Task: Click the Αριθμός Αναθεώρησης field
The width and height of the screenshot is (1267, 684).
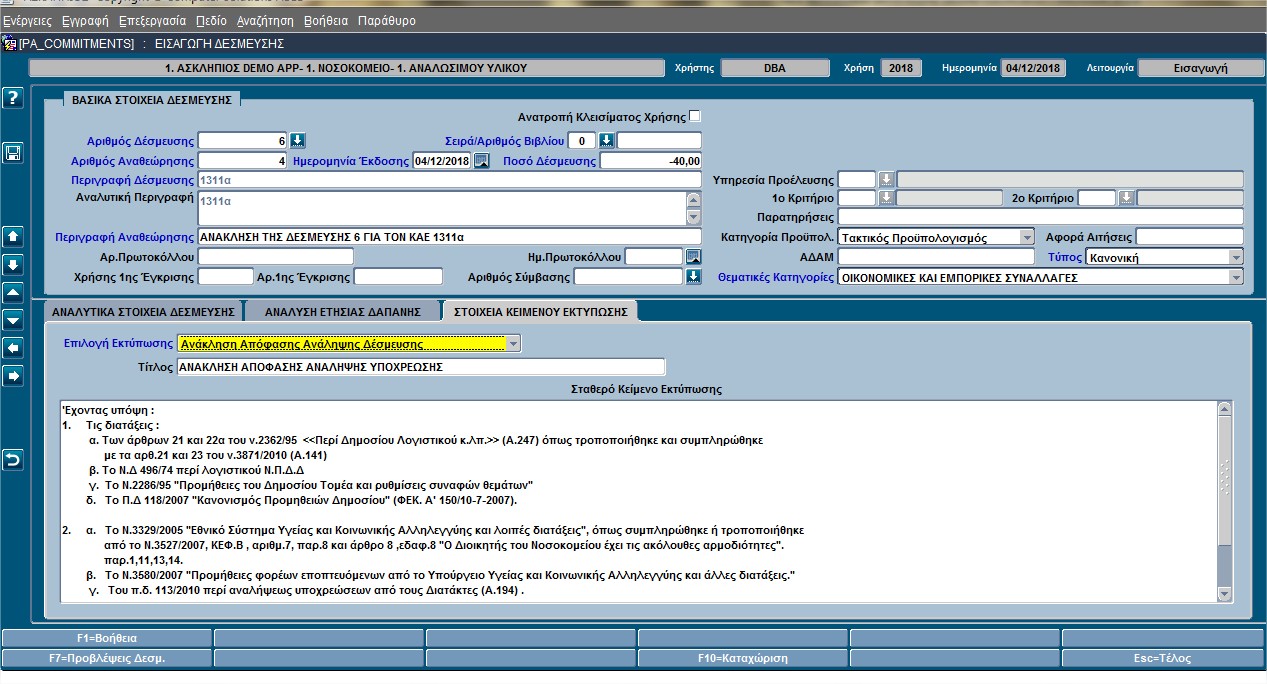Action: 243,161
